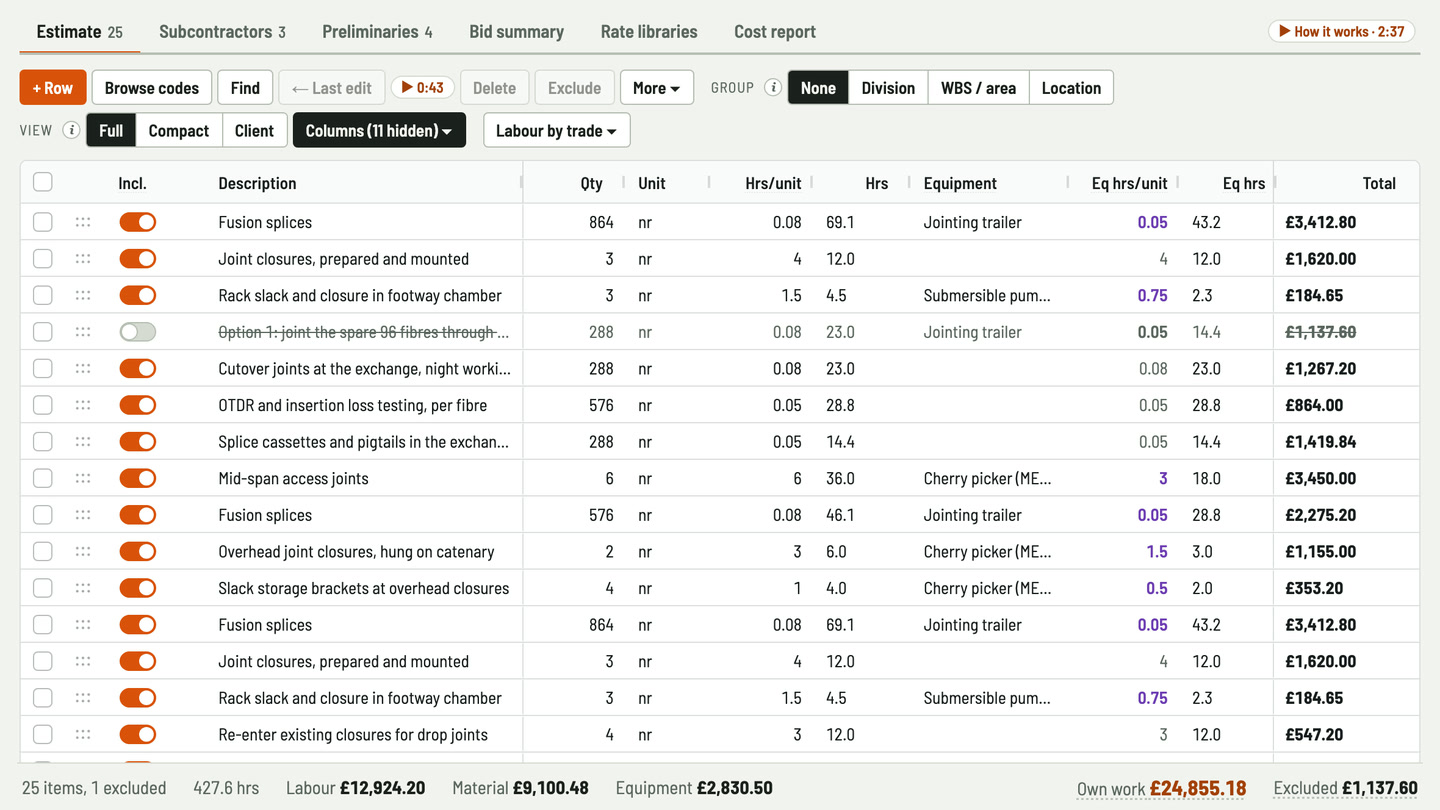Screen dimensions: 1440x810
Task: Click drag handle for OTDR and insertion loss testing
Action: [83, 405]
